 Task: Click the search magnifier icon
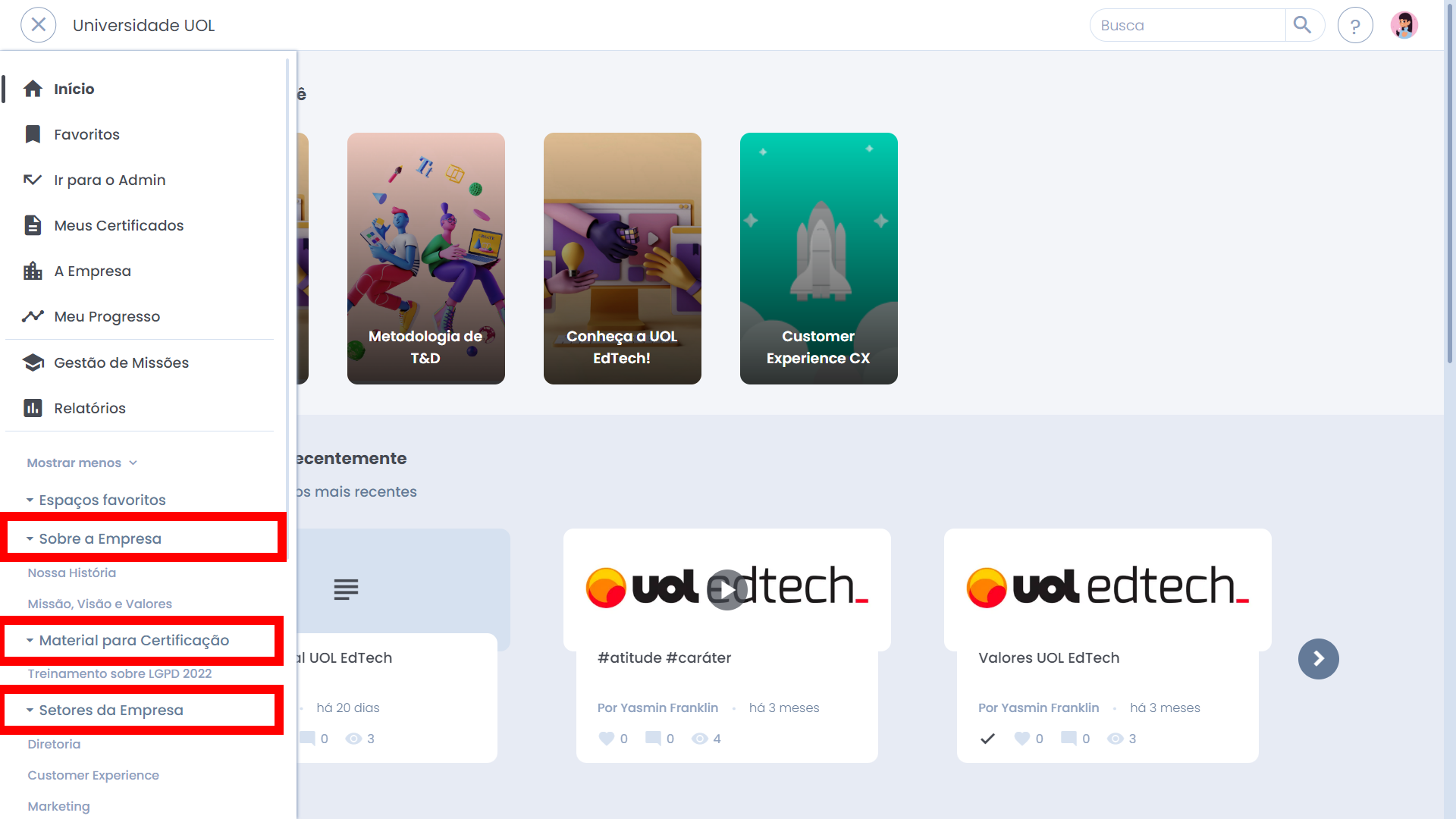click(1302, 25)
